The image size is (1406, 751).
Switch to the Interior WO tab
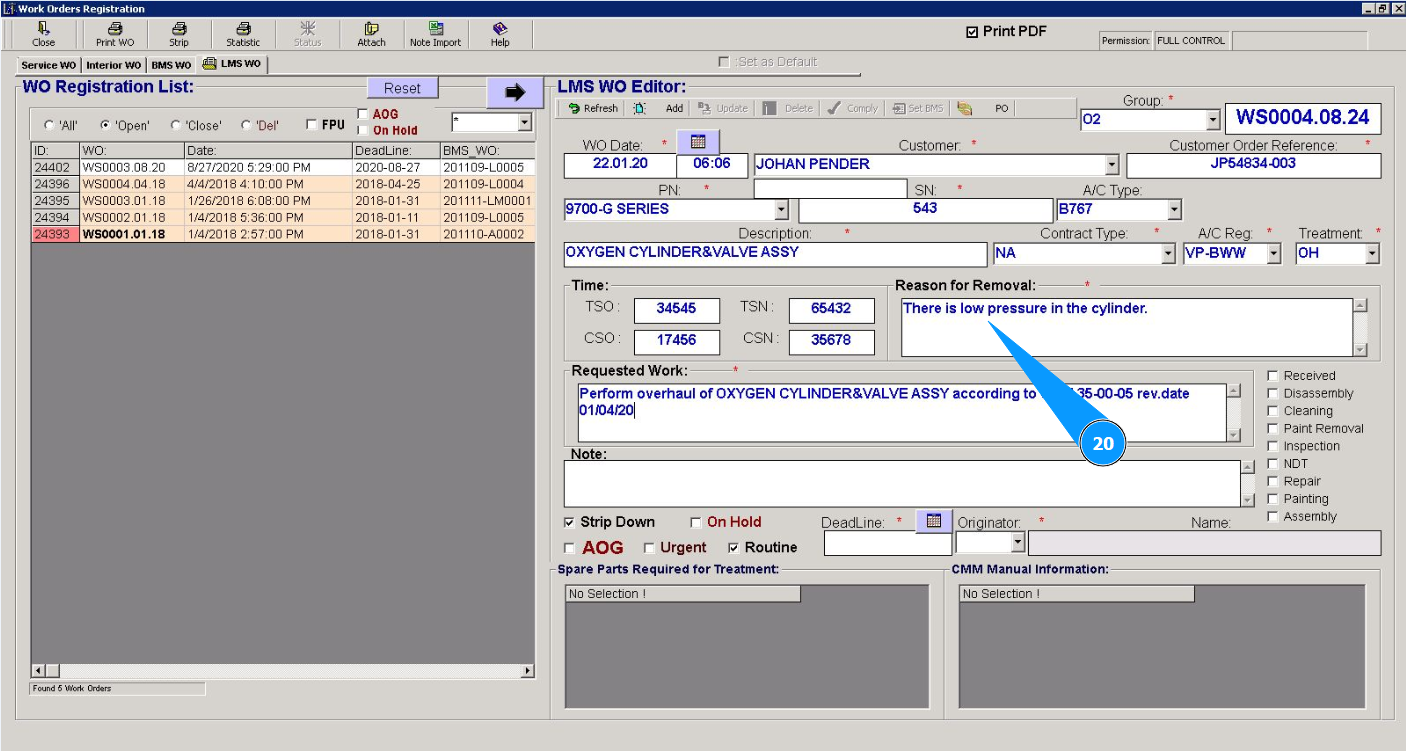[x=113, y=65]
